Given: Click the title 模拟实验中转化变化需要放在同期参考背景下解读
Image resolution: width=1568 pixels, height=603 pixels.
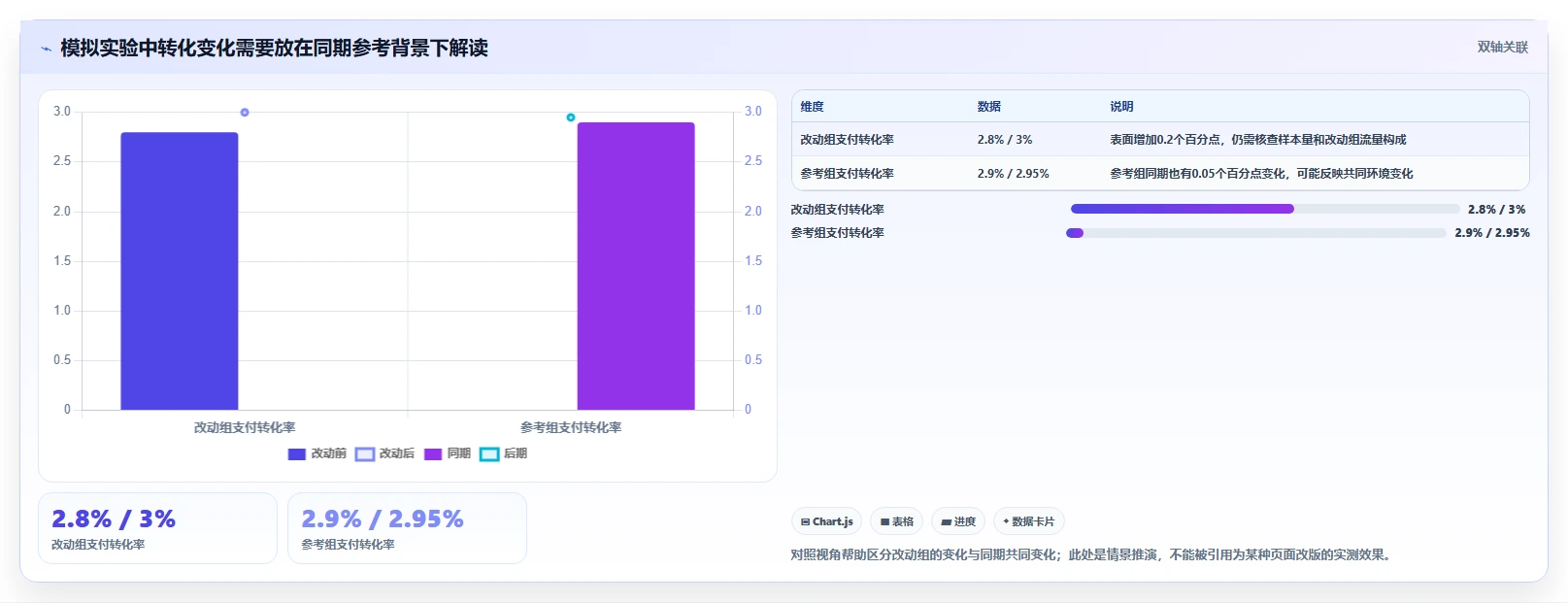Looking at the screenshot, I should click(x=274, y=49).
